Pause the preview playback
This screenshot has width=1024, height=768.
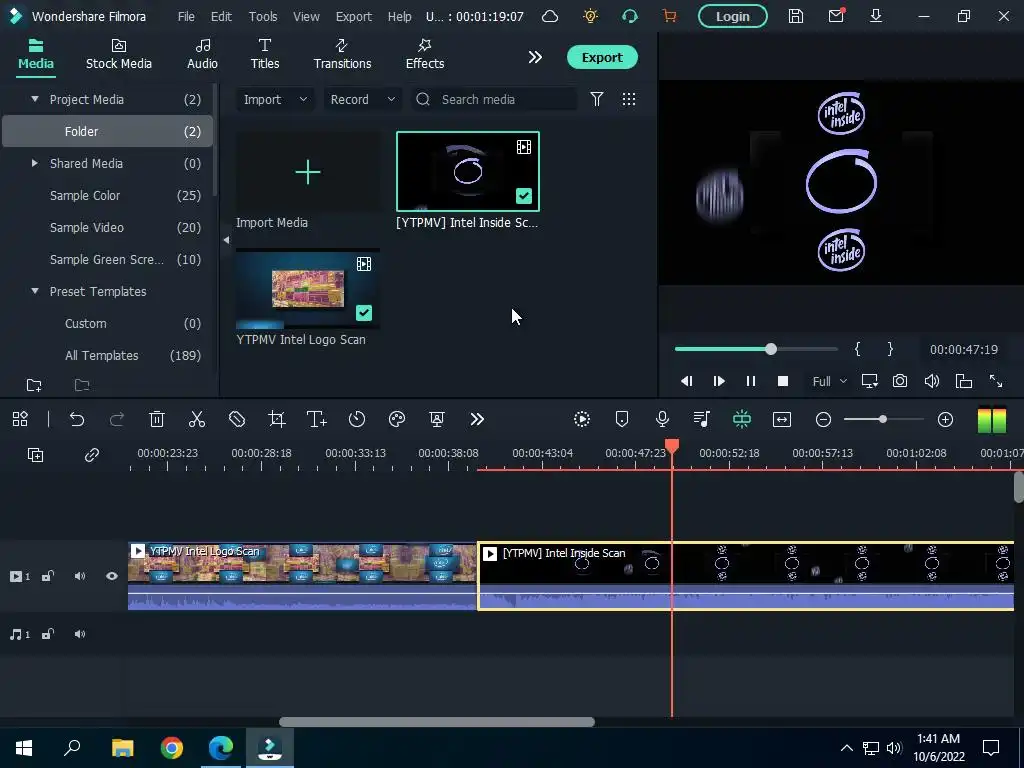(x=750, y=381)
